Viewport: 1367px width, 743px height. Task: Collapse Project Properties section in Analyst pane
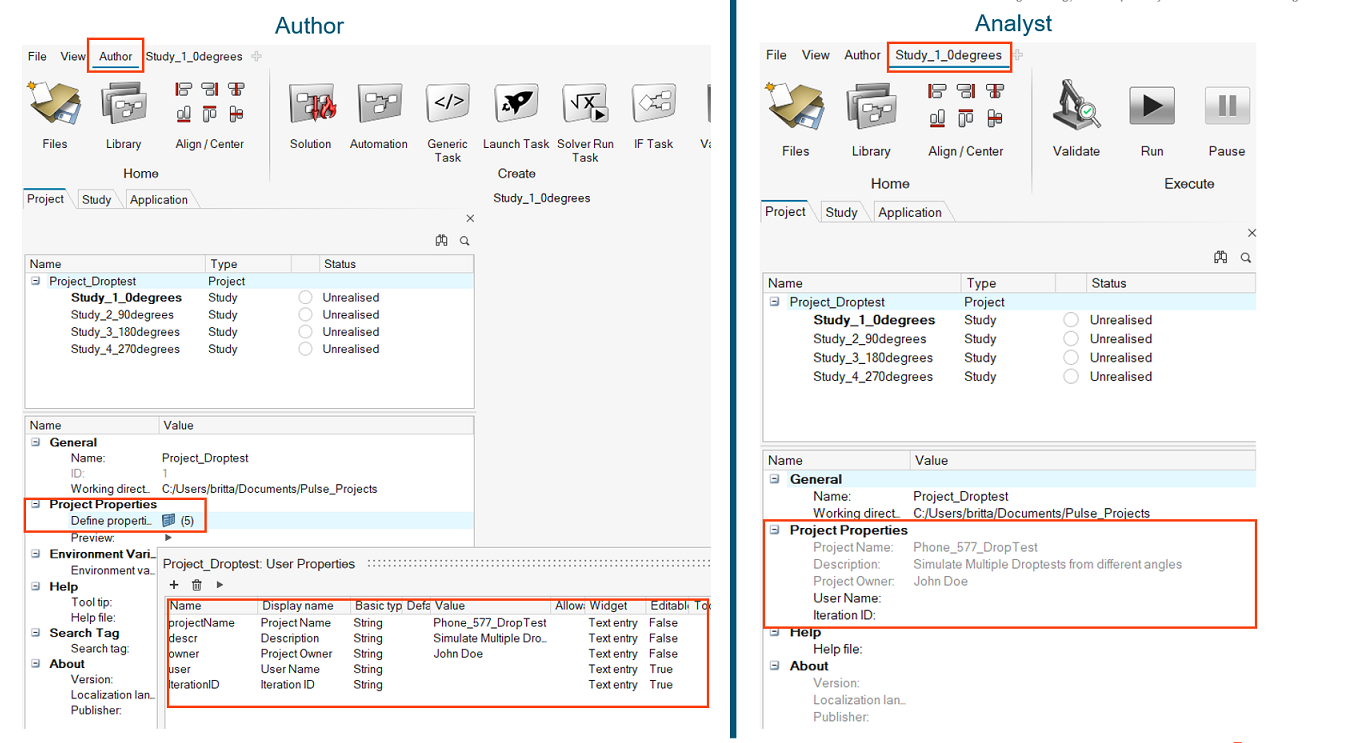774,530
